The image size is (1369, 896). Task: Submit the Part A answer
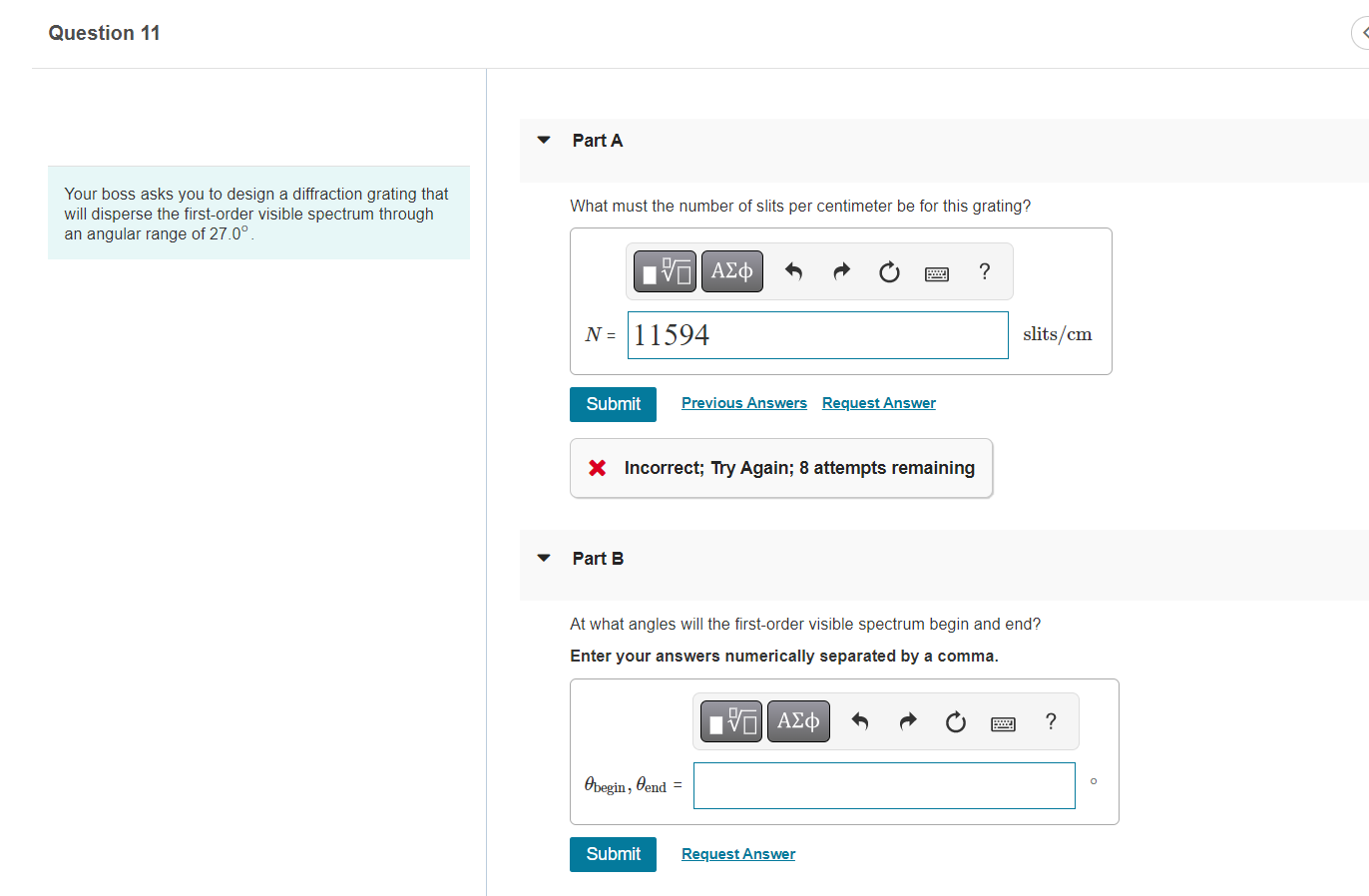(612, 404)
